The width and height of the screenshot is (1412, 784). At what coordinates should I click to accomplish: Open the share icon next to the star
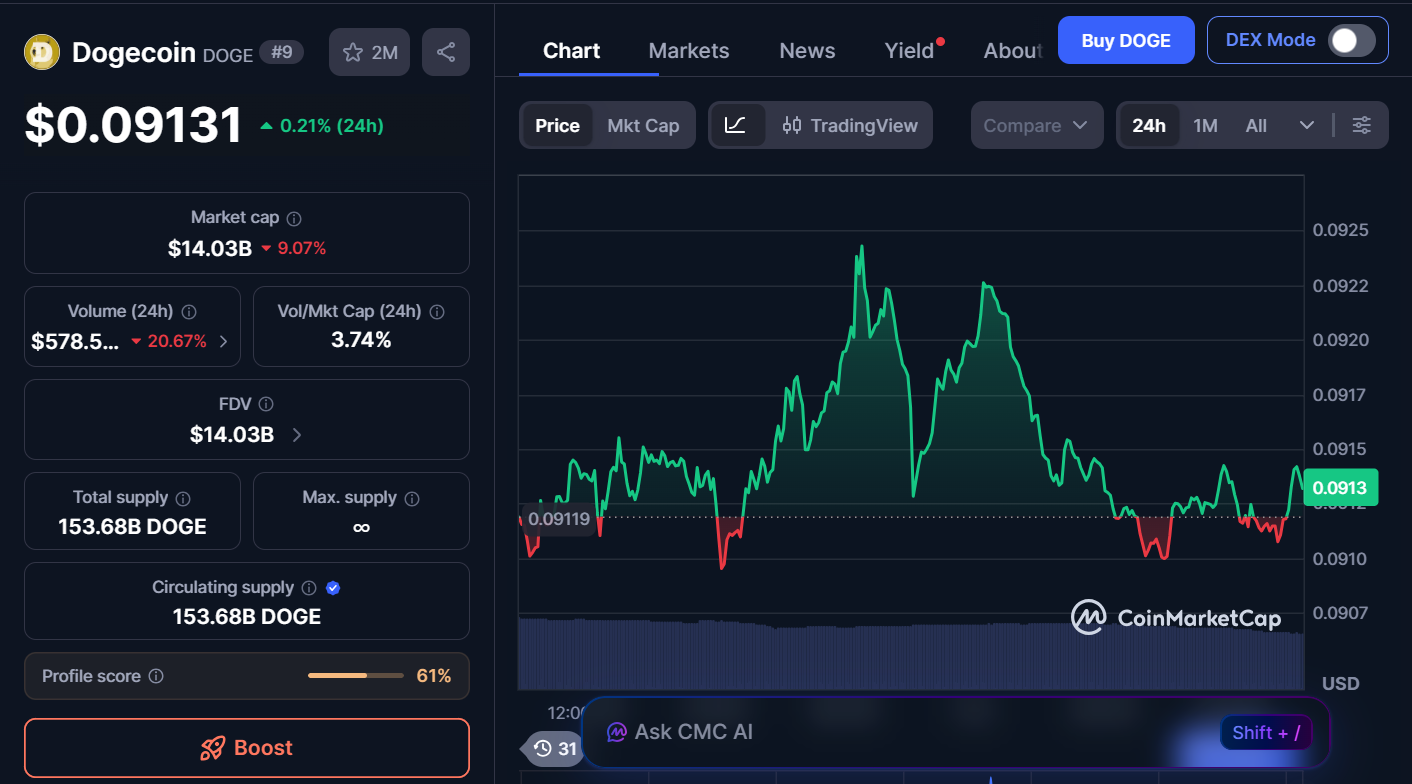click(444, 52)
